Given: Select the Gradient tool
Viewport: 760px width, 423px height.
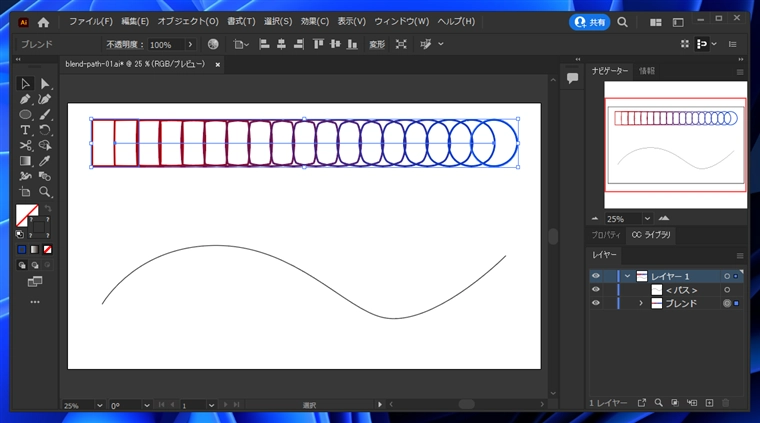Looking at the screenshot, I should pos(25,161).
